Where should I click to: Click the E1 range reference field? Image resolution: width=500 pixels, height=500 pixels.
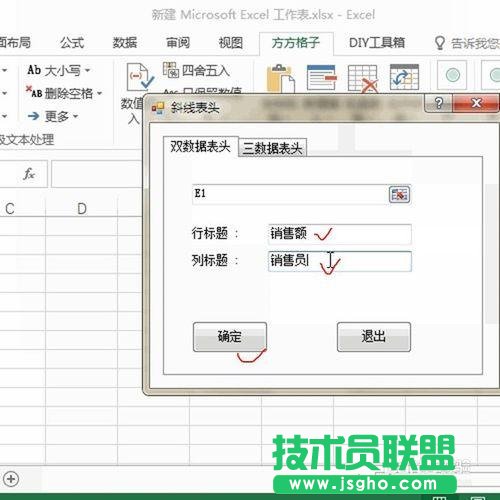(x=290, y=194)
